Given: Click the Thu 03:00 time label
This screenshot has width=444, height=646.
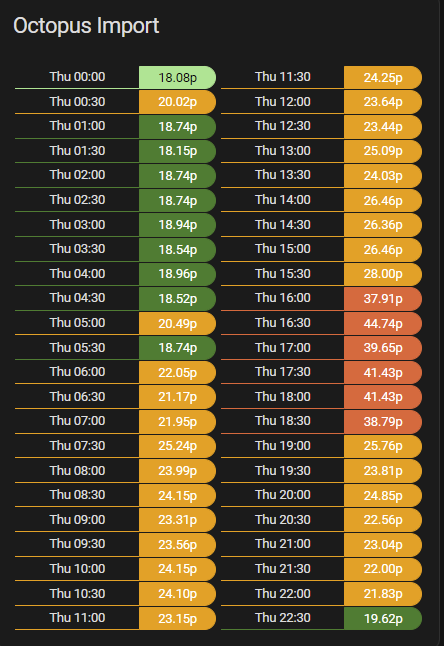Looking at the screenshot, I should click(x=77, y=225).
